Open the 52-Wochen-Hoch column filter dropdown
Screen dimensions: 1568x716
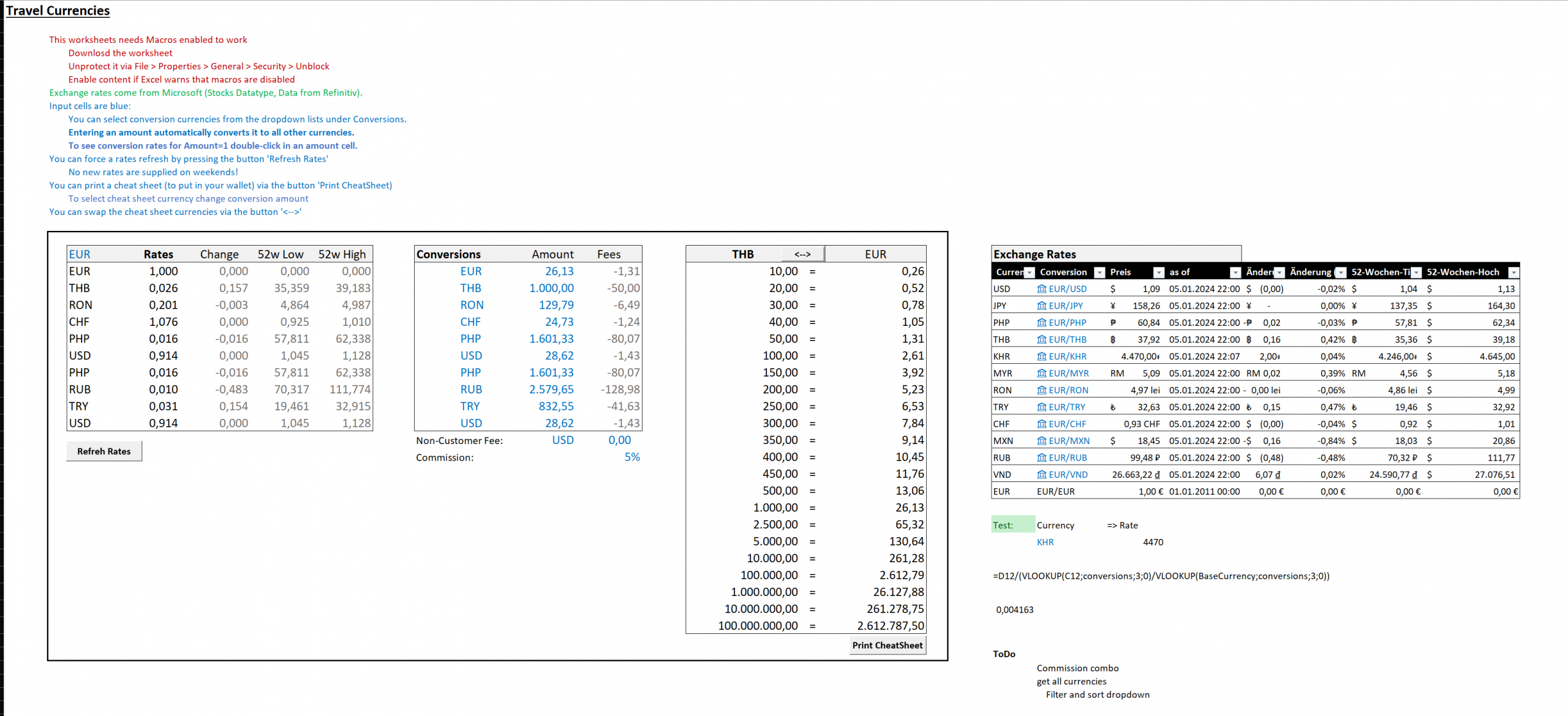1513,273
